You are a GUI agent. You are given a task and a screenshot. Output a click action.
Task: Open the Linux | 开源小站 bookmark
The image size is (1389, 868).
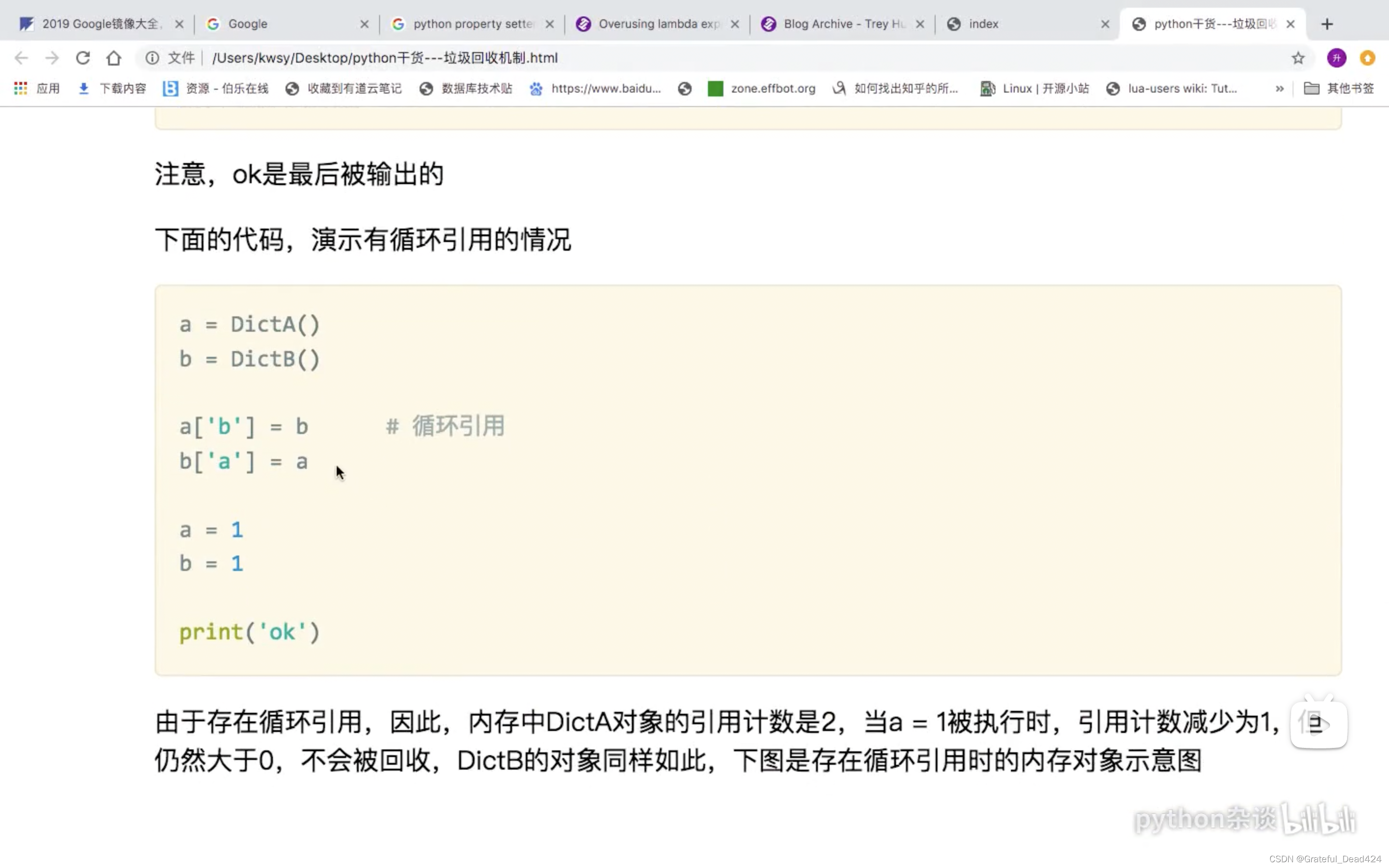1035,88
